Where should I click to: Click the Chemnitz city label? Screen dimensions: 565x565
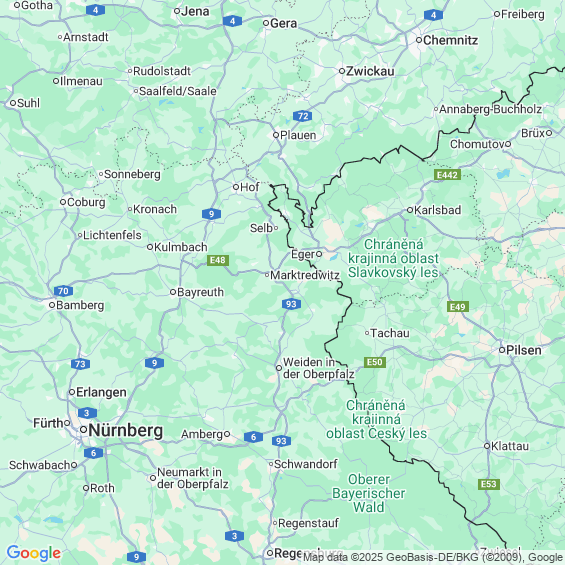(450, 40)
